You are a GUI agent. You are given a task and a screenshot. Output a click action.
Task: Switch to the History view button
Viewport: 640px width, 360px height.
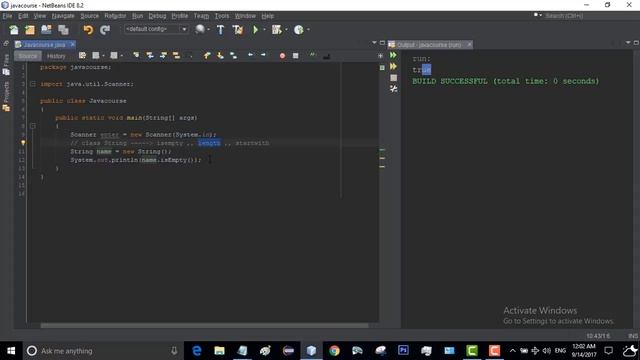tap(56, 56)
